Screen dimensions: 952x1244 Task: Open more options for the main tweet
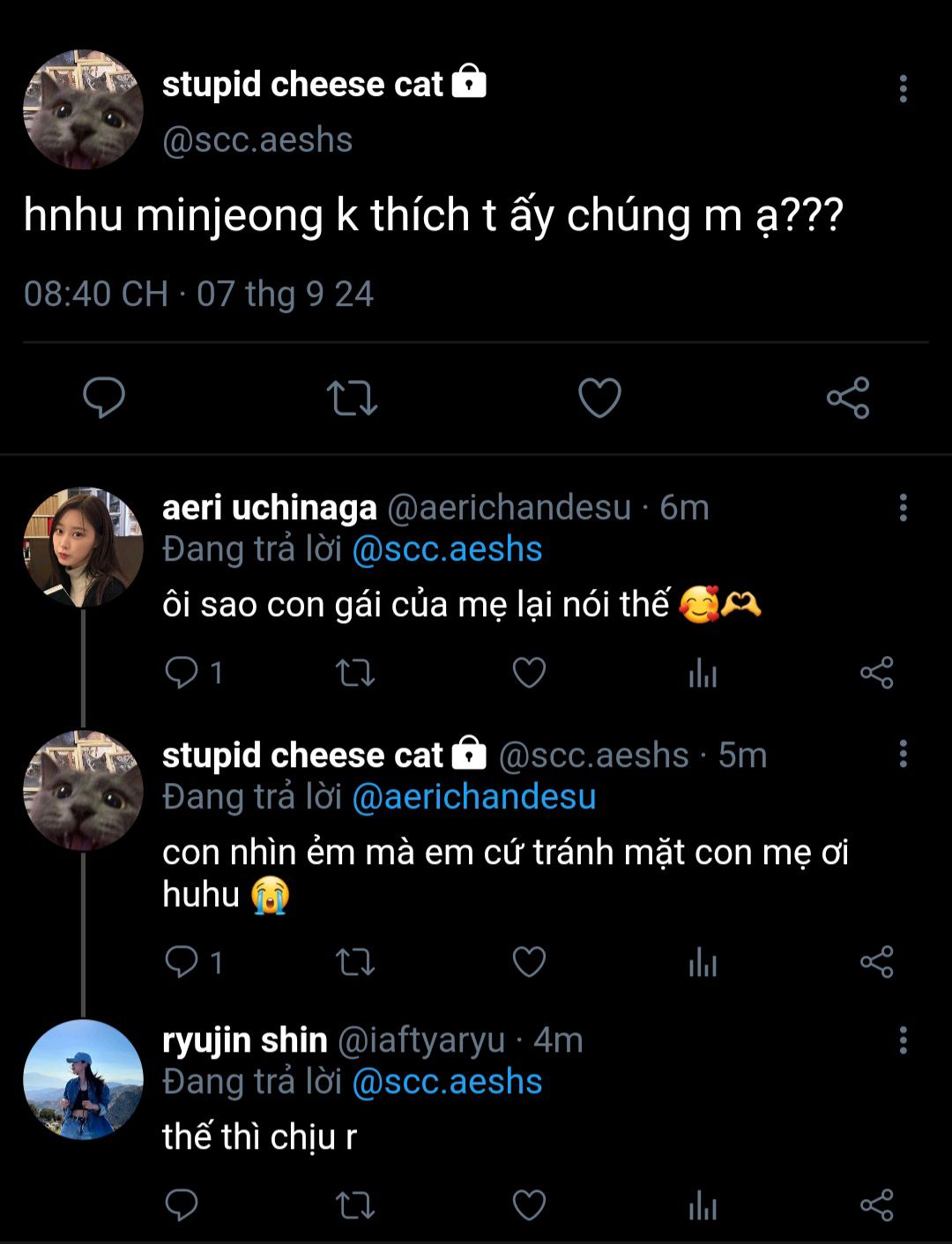point(903,88)
